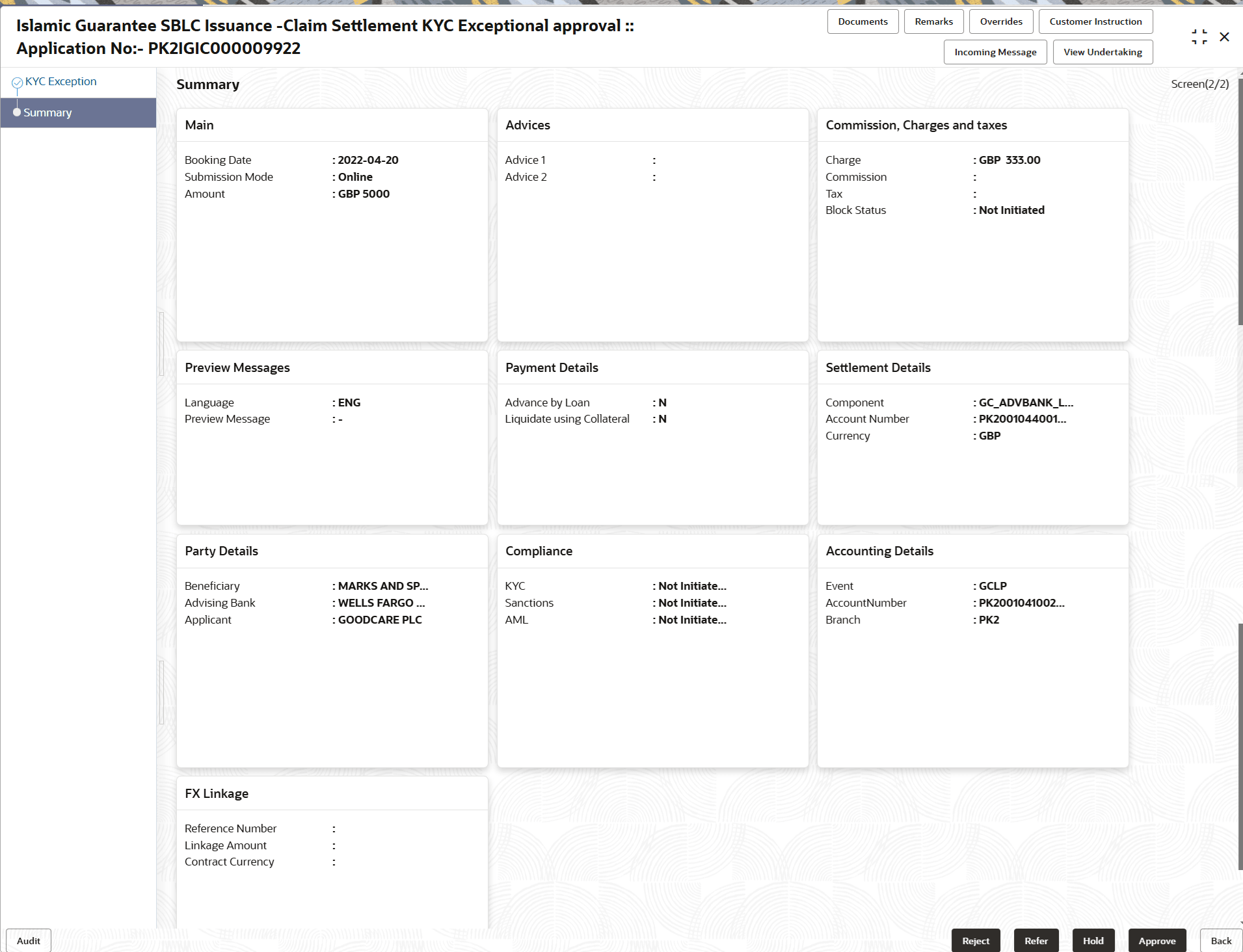The image size is (1243, 952).
Task: Open the Documents panel
Action: [x=862, y=21]
